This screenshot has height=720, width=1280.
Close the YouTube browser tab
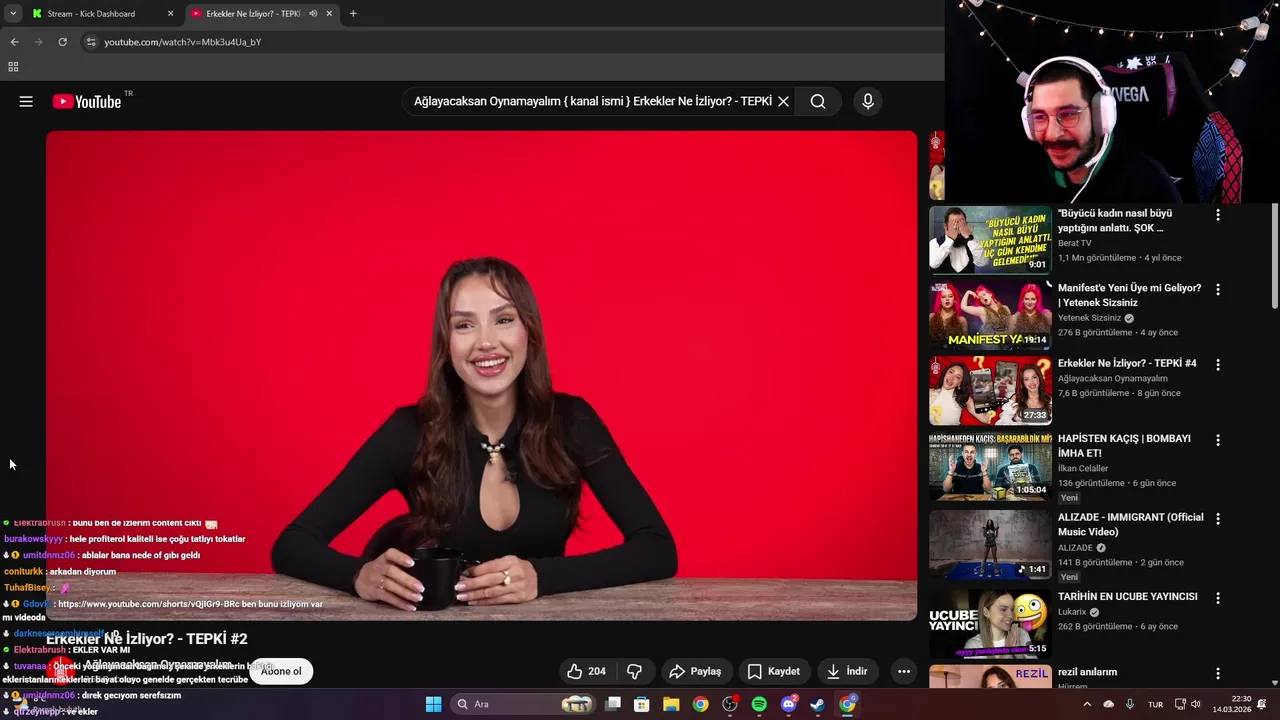click(x=329, y=13)
